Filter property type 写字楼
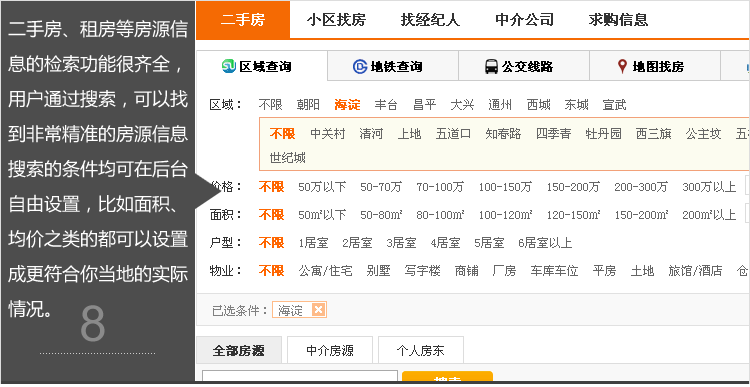Image resolution: width=750 pixels, height=387 pixels. point(423,271)
